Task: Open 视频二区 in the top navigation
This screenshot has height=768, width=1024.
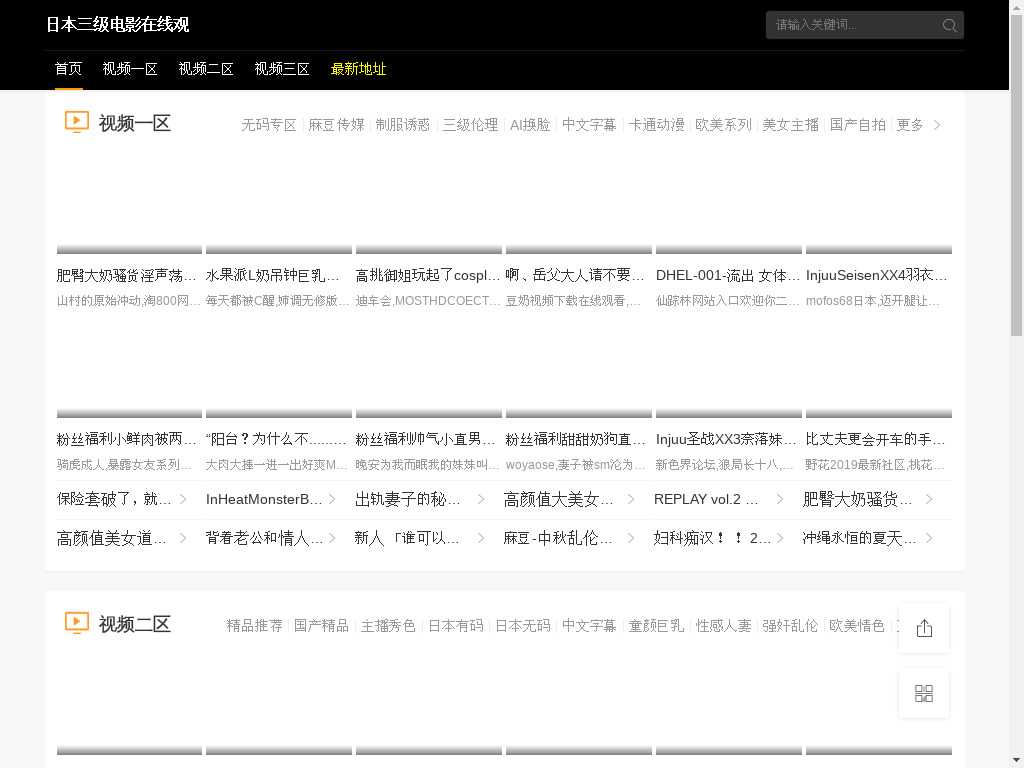Action: (x=206, y=69)
